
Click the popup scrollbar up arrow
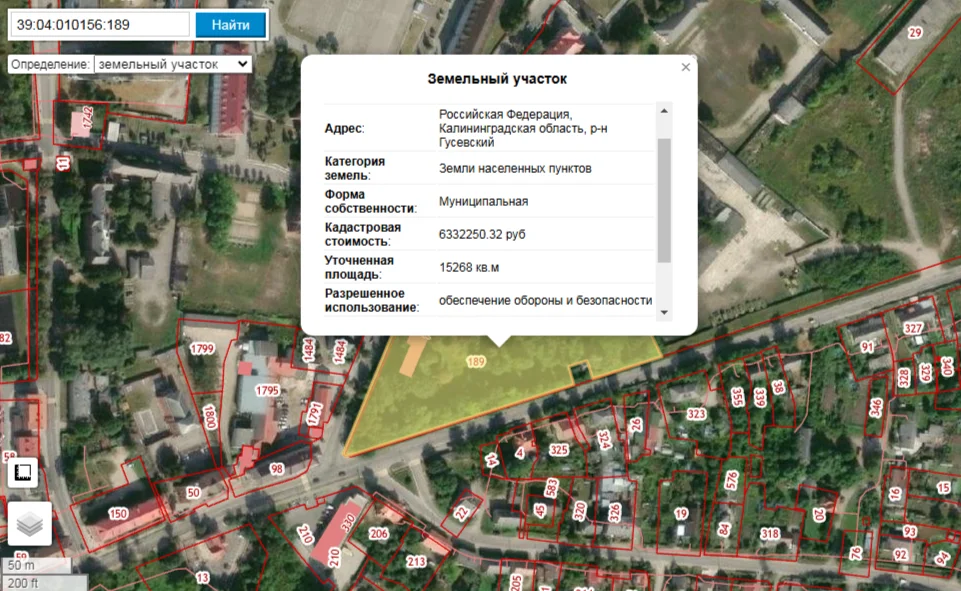click(x=664, y=111)
